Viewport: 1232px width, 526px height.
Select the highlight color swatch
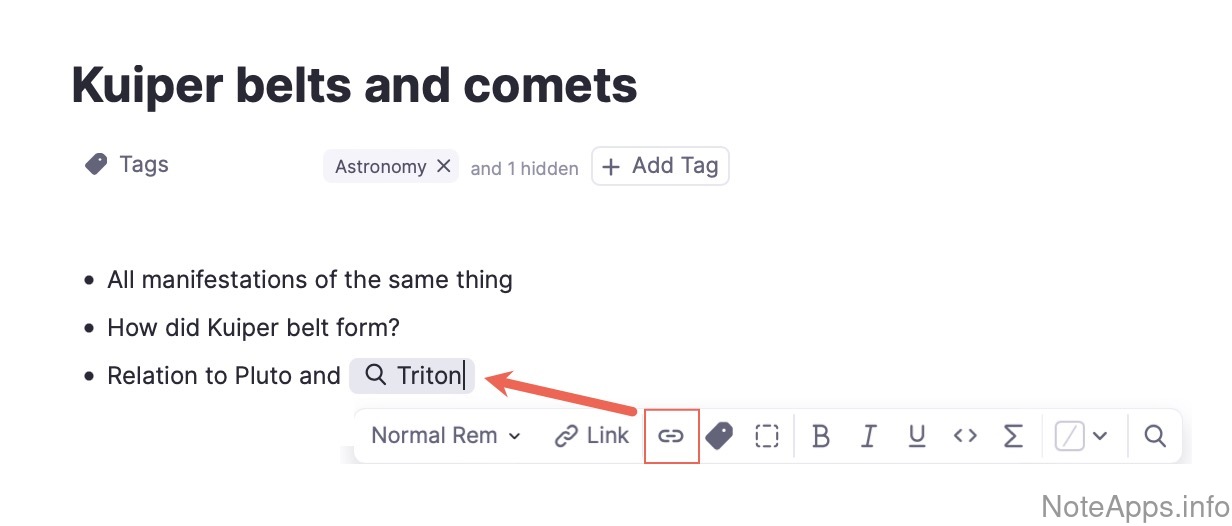(x=1070, y=436)
